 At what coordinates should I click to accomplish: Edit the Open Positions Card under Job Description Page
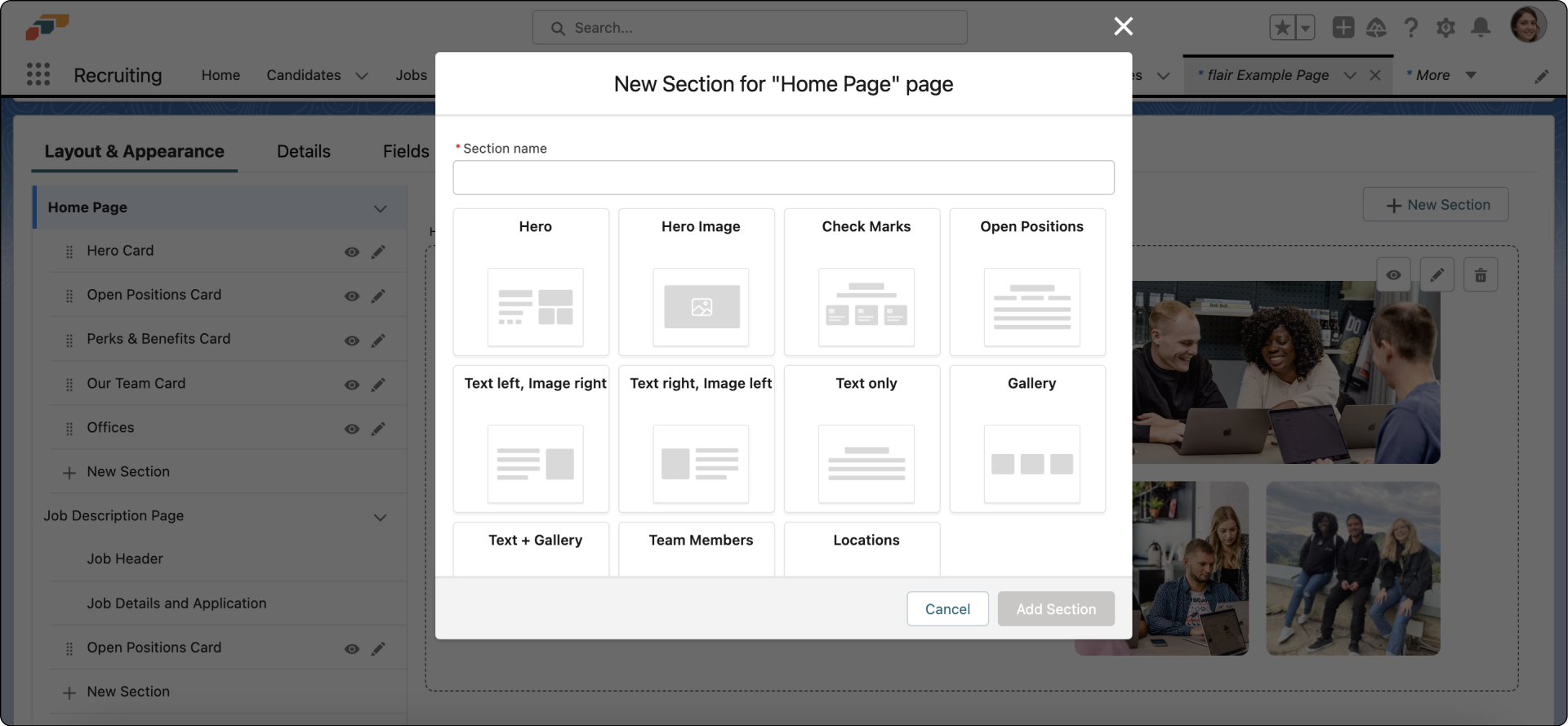pos(378,648)
